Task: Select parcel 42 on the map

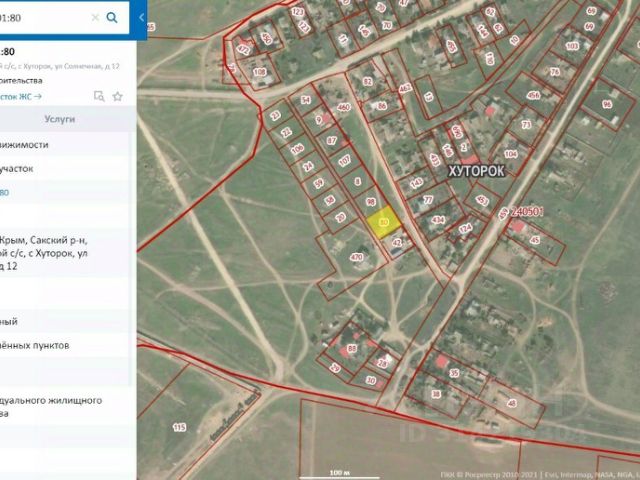Action: [x=396, y=242]
